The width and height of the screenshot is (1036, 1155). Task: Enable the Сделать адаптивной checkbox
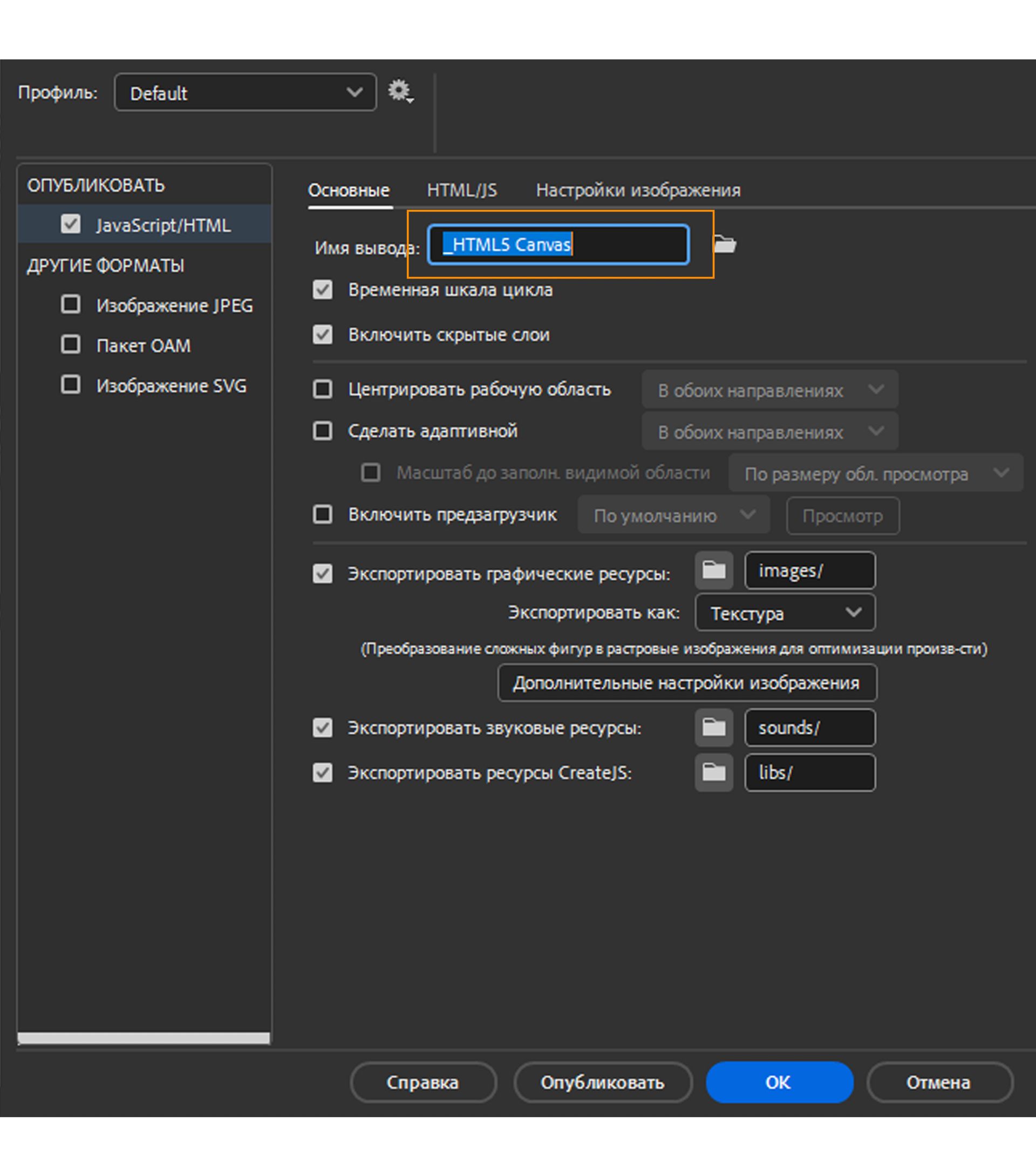[x=323, y=431]
